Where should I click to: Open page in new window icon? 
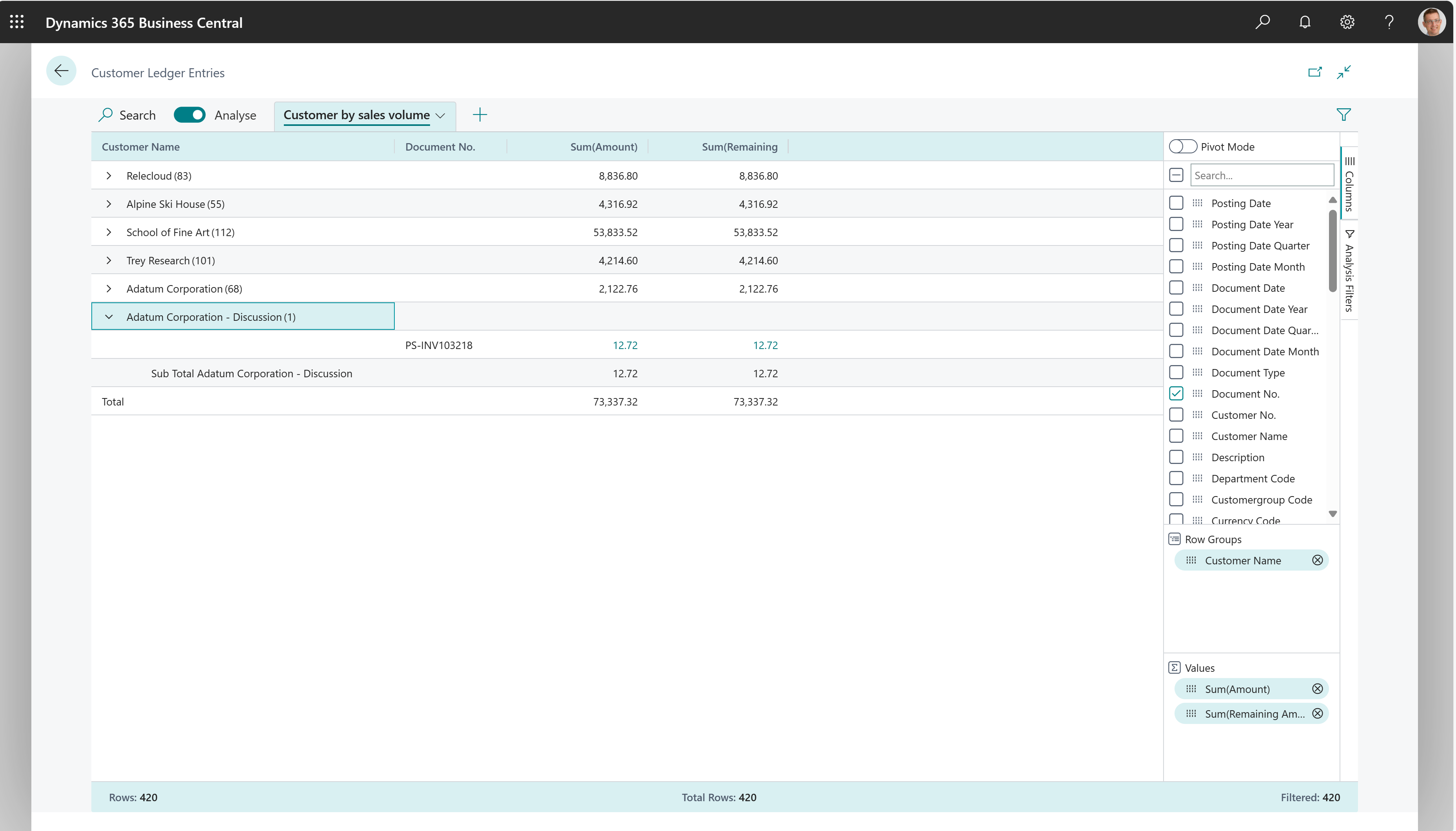1315,71
